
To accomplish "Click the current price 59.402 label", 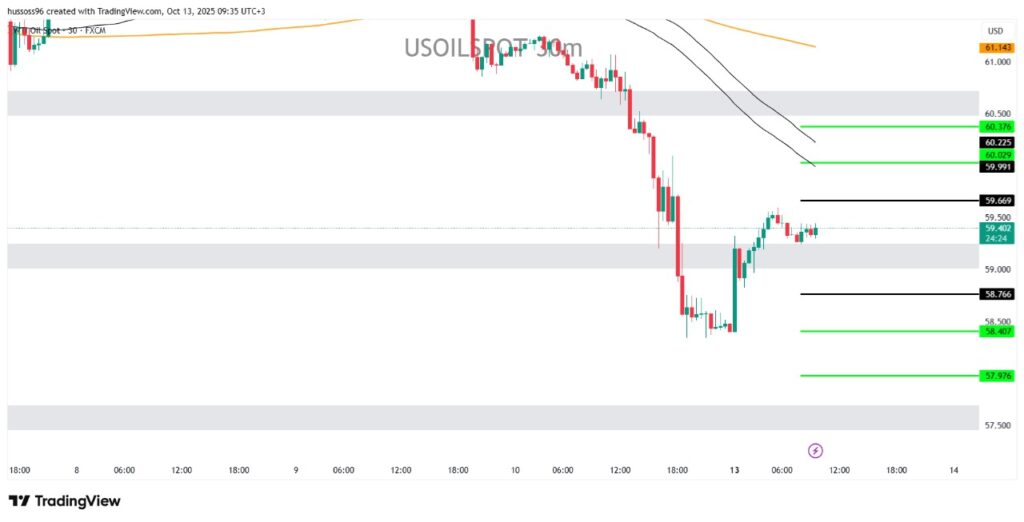I will (997, 228).
